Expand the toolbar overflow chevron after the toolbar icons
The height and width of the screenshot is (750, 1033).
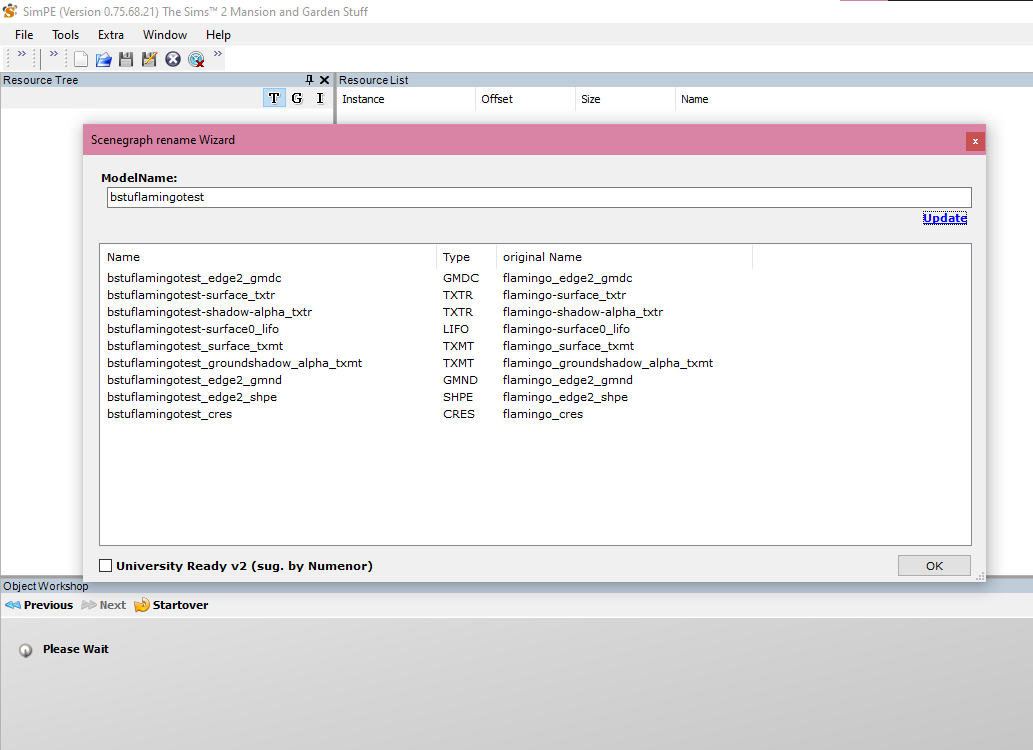point(218,55)
